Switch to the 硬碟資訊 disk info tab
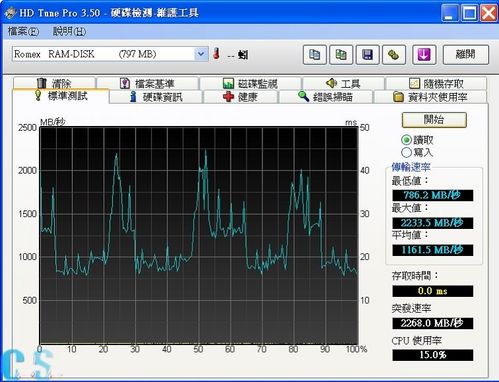 tap(156, 97)
